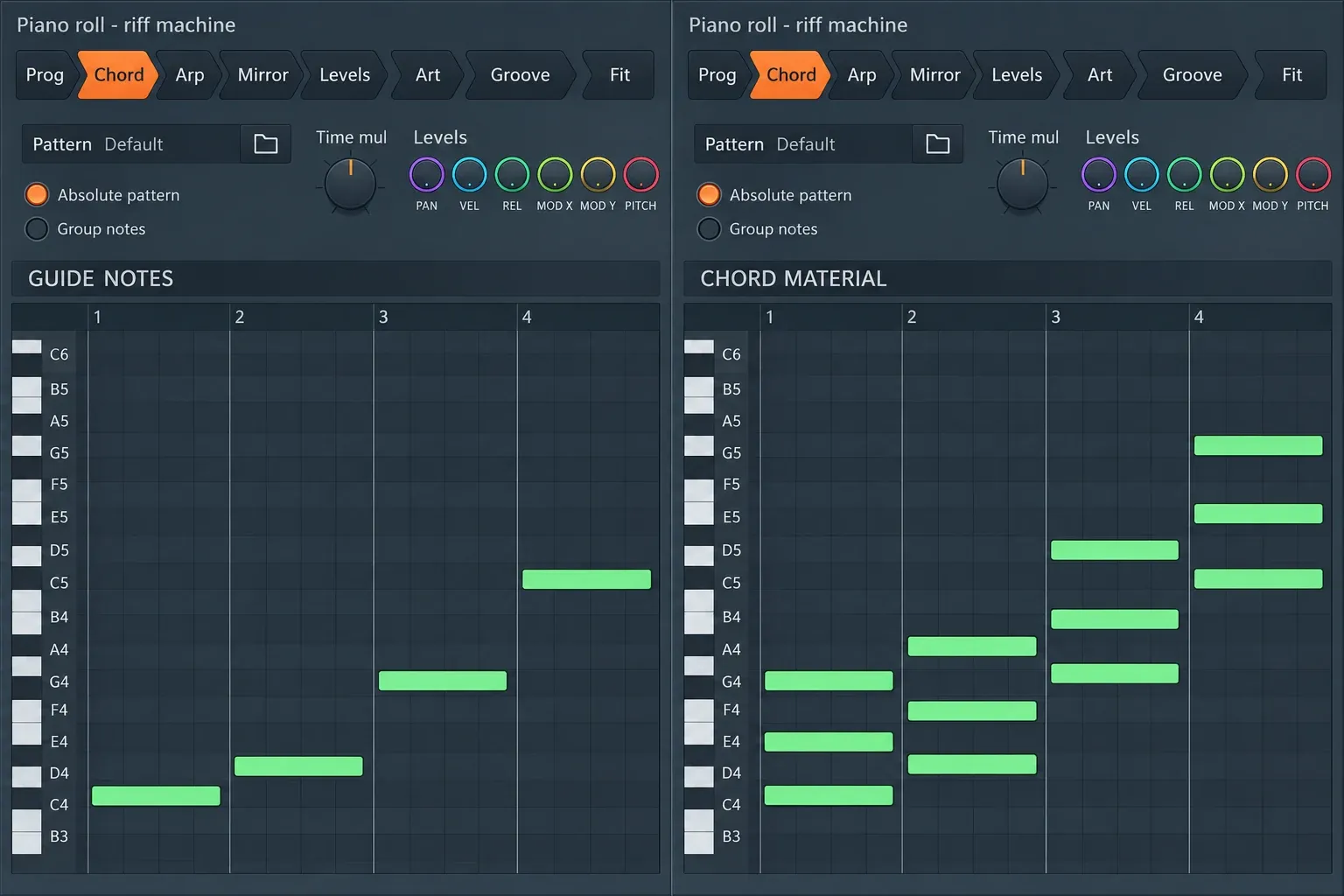Select E4 chord note in bar 1
1344x896 pixels.
tap(829, 742)
